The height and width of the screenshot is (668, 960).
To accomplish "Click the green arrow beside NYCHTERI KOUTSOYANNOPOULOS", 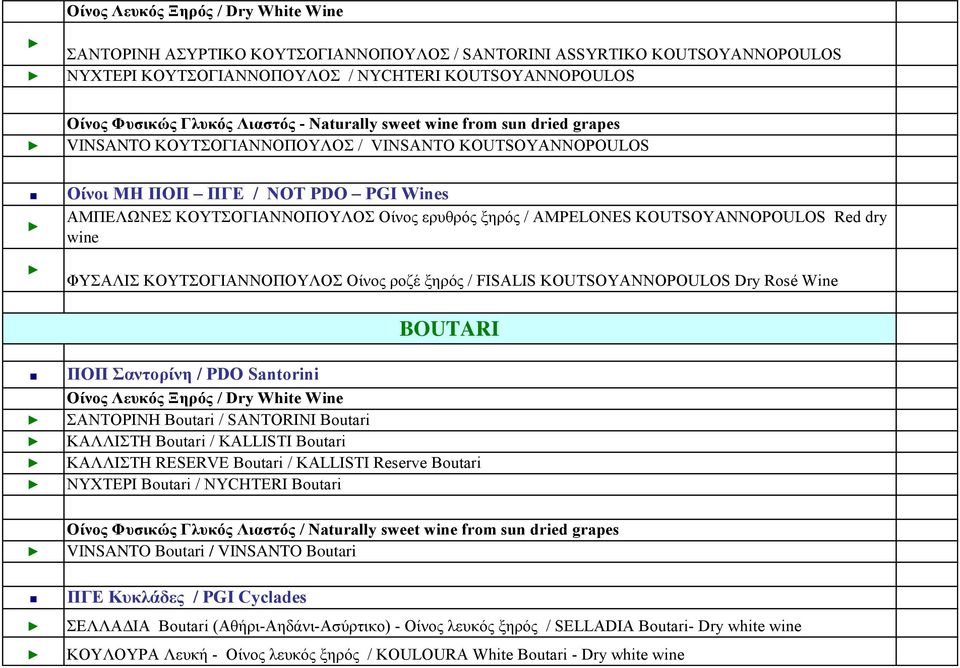I will 33,76.
